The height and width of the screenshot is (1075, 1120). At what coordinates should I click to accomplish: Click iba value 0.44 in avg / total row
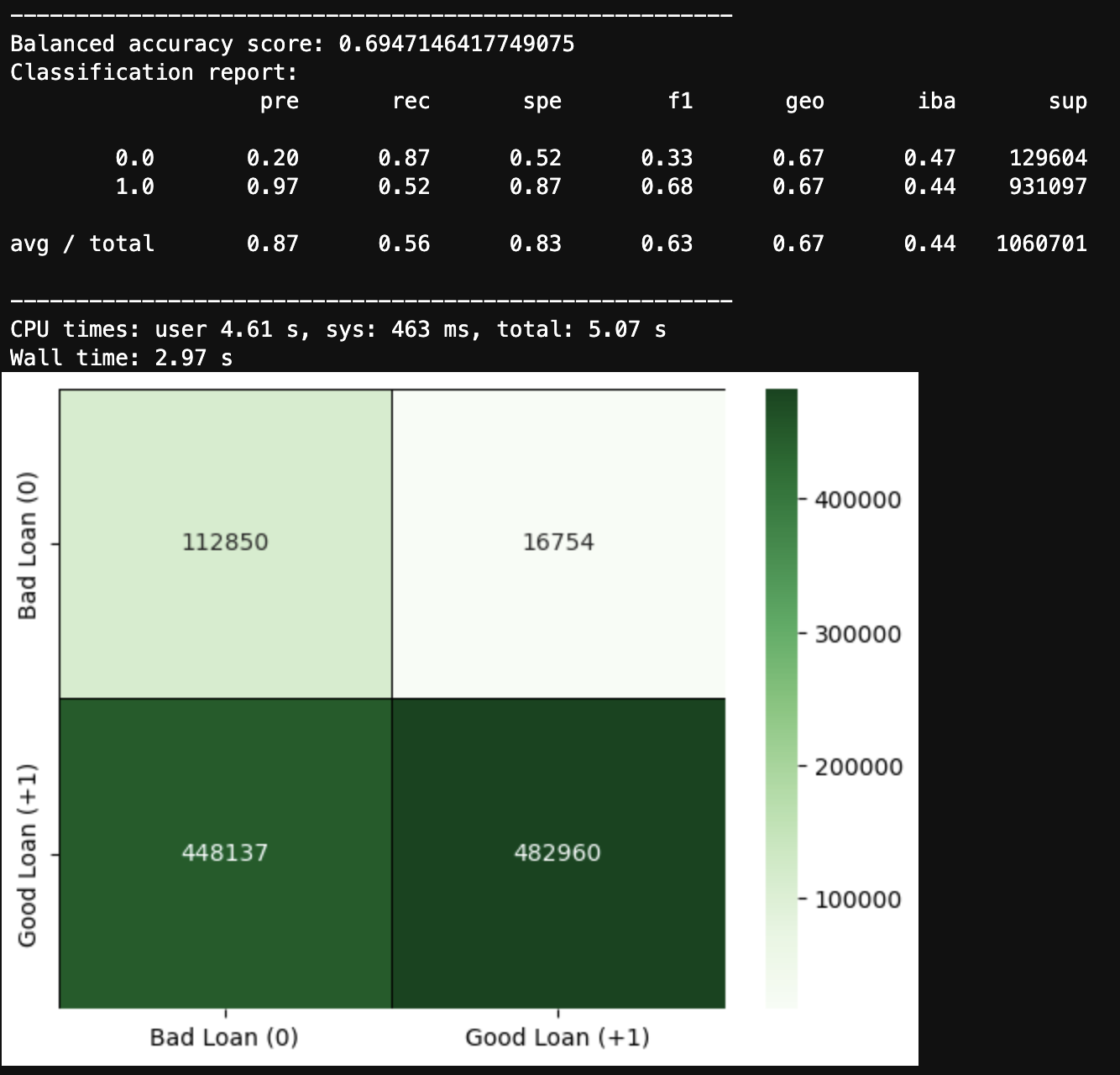[929, 244]
